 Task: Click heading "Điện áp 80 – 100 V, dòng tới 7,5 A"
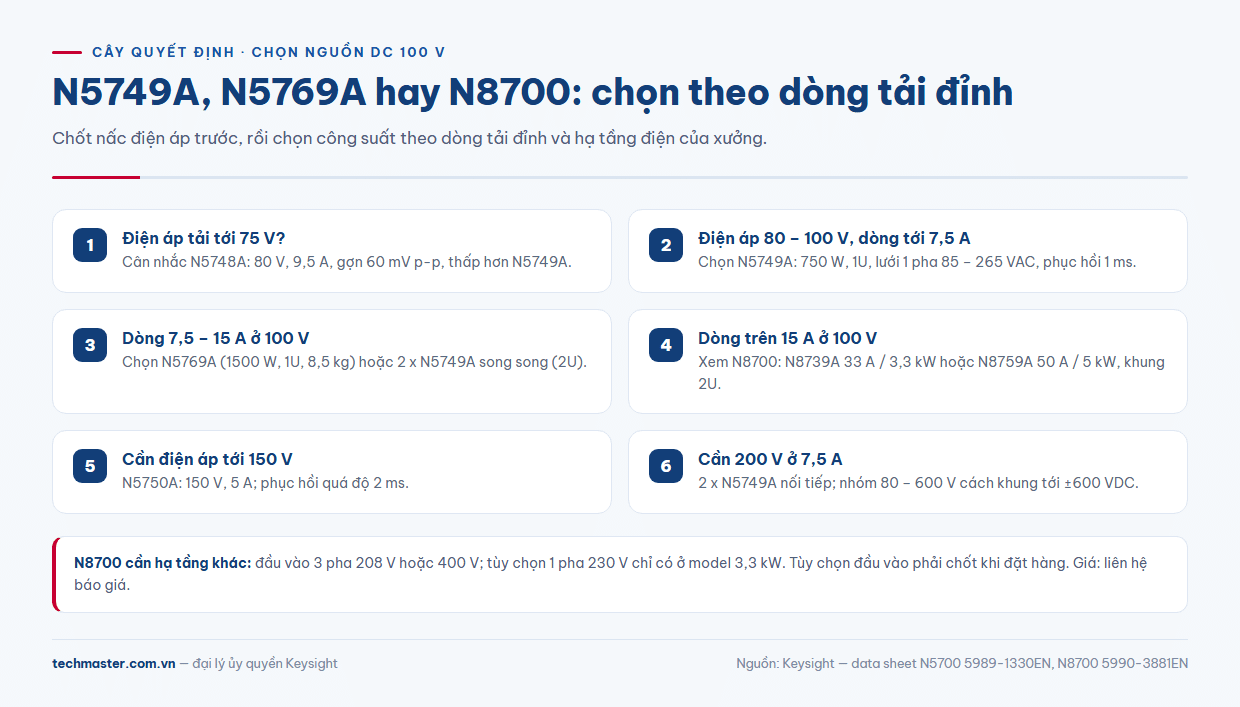(834, 238)
